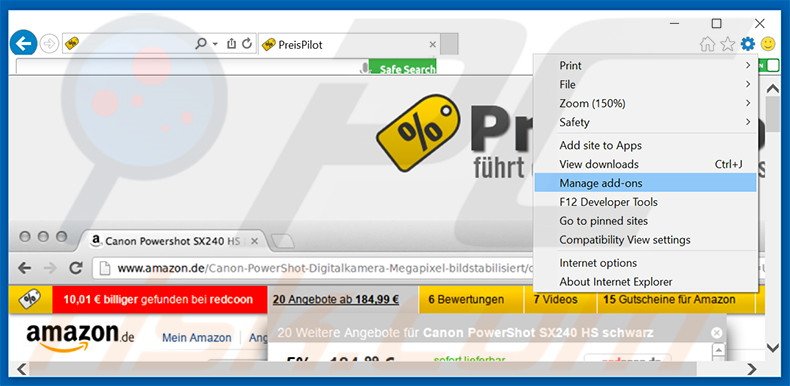Choose Internet options from the menu

coord(646,263)
